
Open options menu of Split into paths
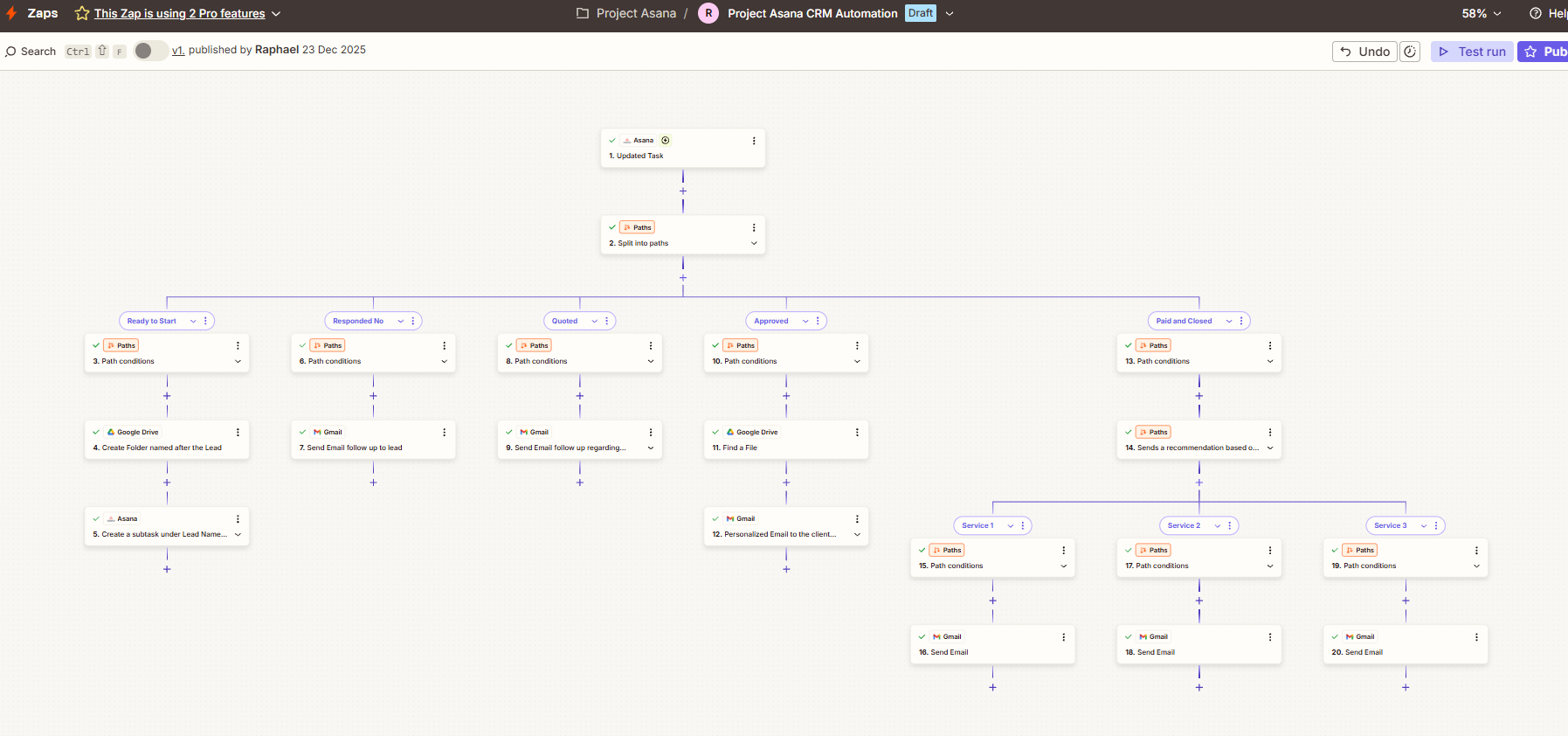[754, 227]
